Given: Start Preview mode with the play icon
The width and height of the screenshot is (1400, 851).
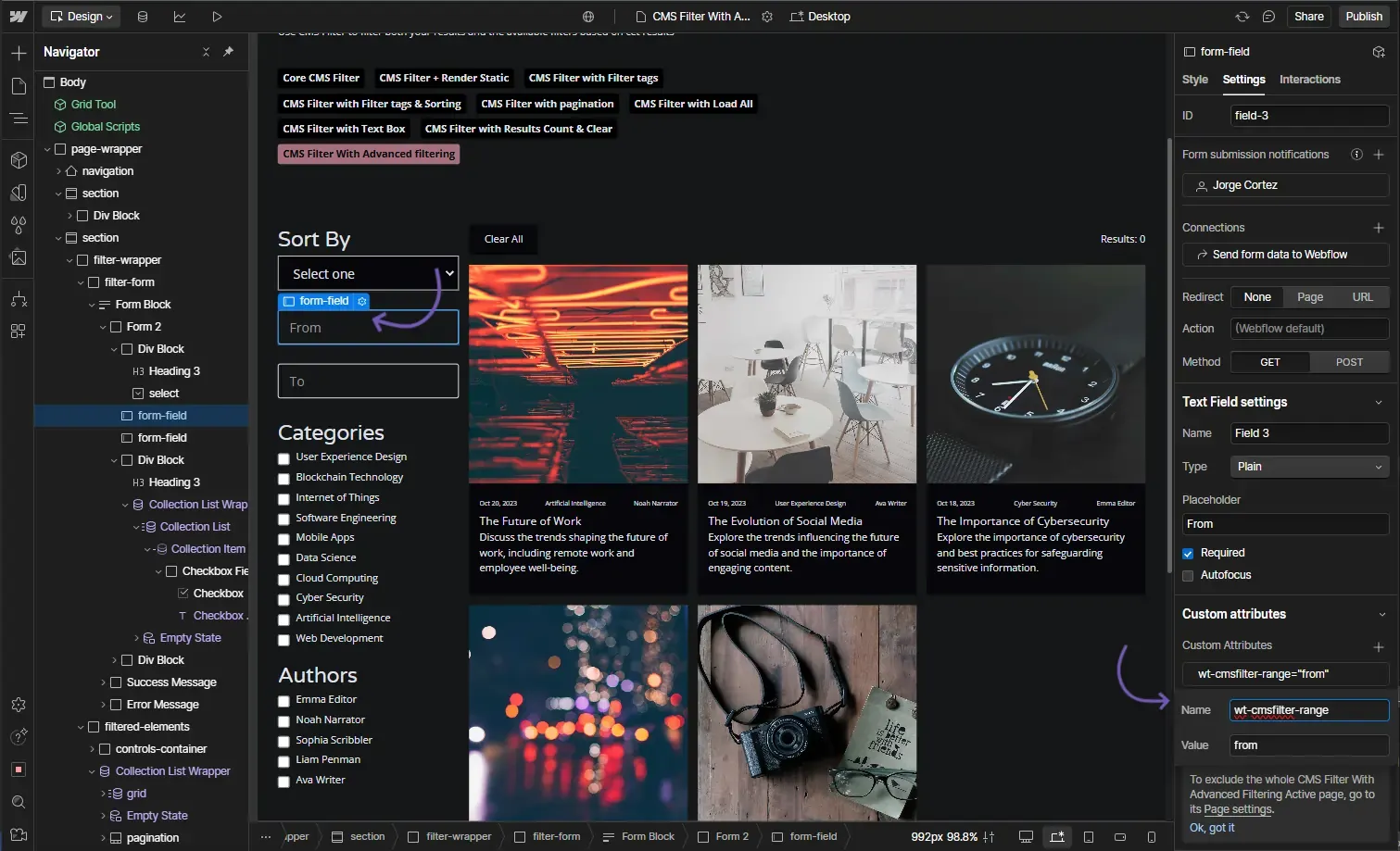Looking at the screenshot, I should [x=217, y=17].
